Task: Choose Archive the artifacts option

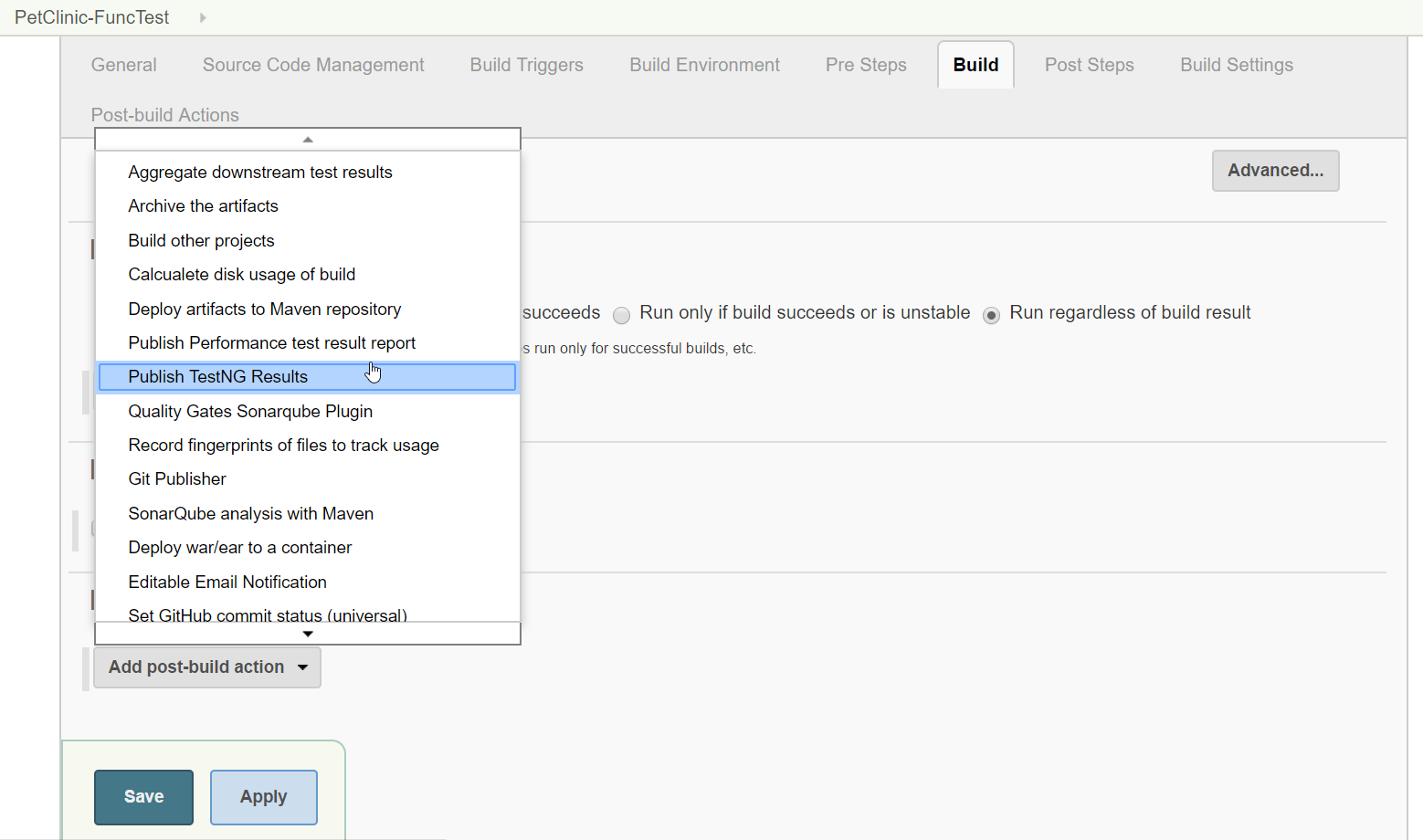Action: 308,206
